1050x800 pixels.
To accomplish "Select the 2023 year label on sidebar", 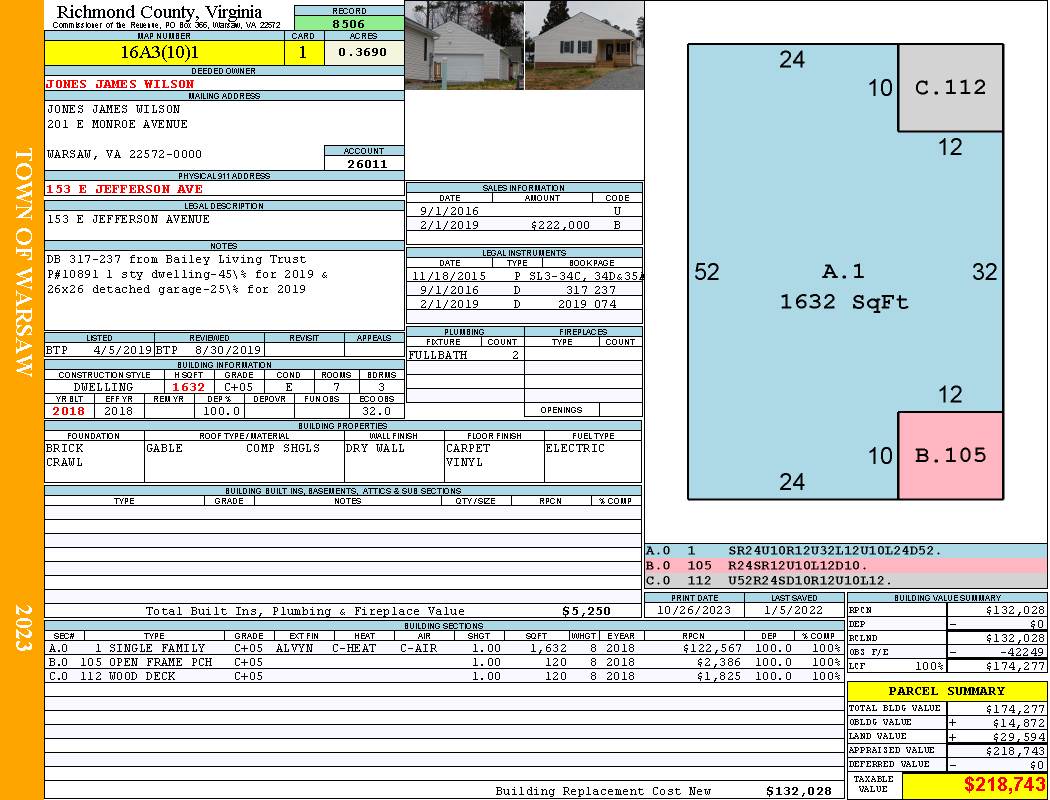I will click(x=23, y=627).
